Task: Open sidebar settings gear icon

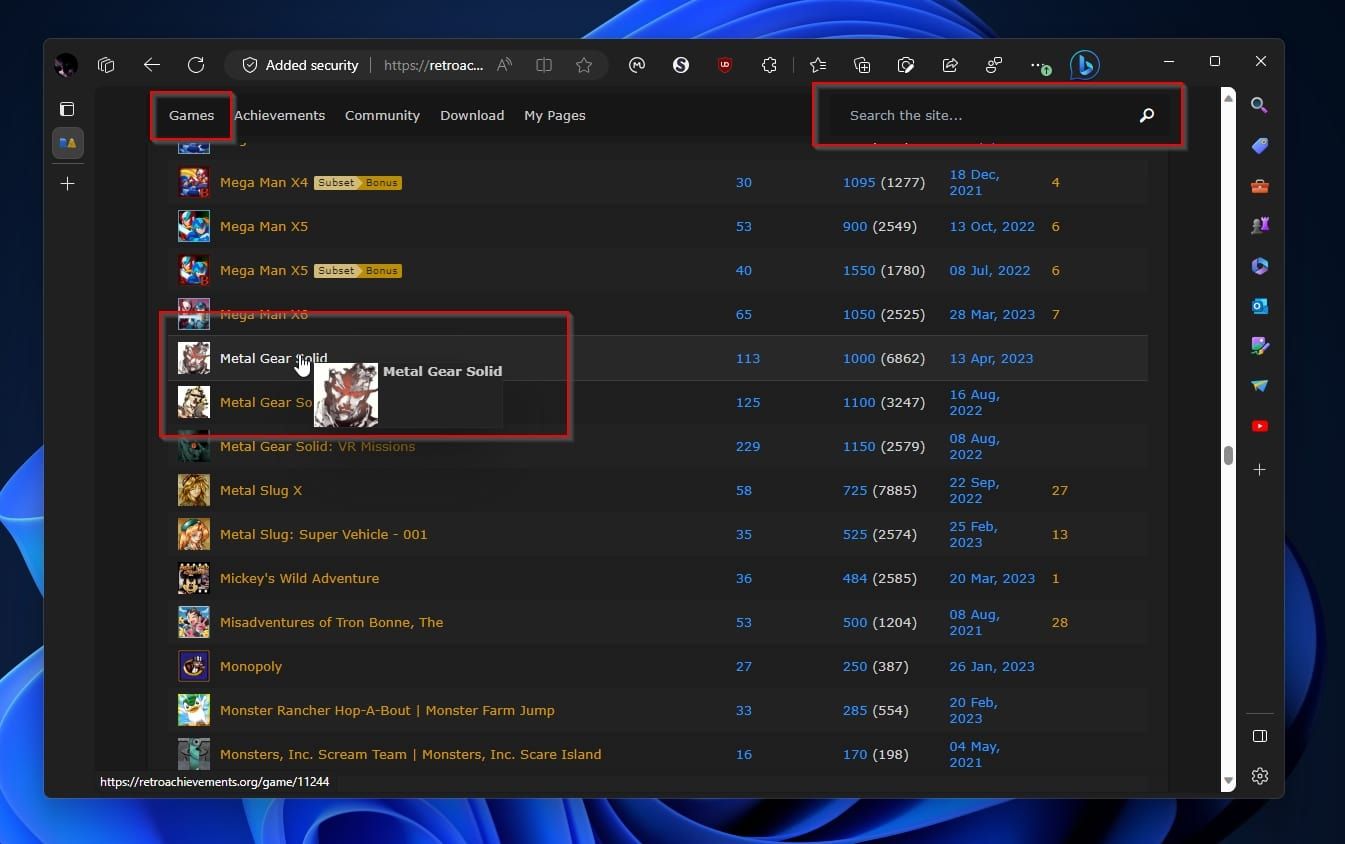Action: pyautogui.click(x=1259, y=776)
